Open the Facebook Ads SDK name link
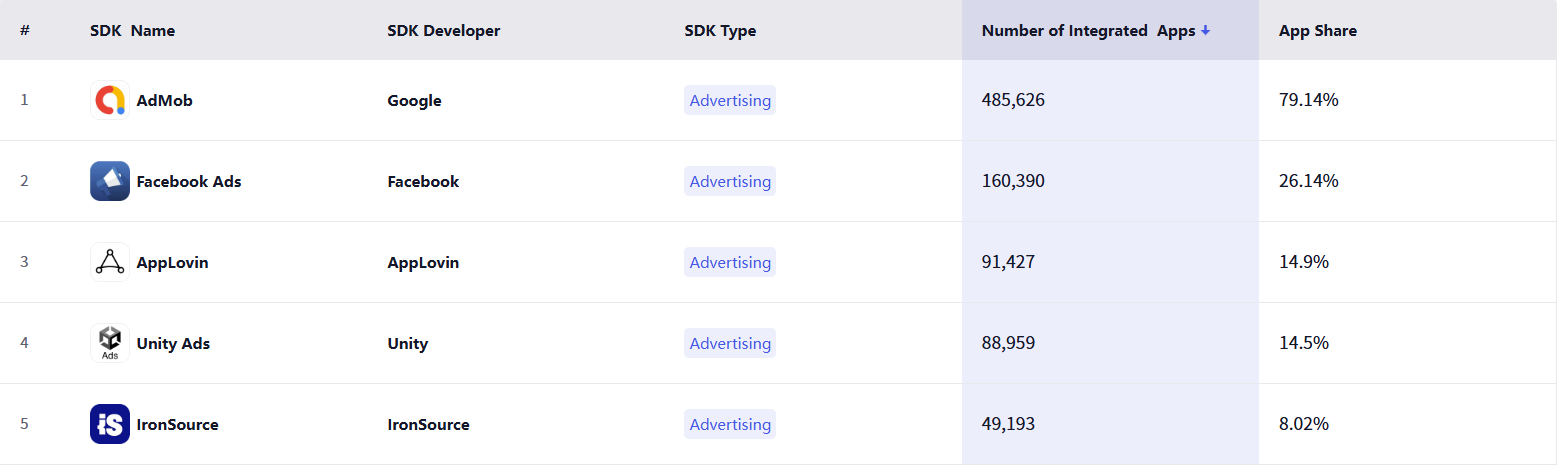Viewport: 1557px width, 465px height. tap(189, 181)
